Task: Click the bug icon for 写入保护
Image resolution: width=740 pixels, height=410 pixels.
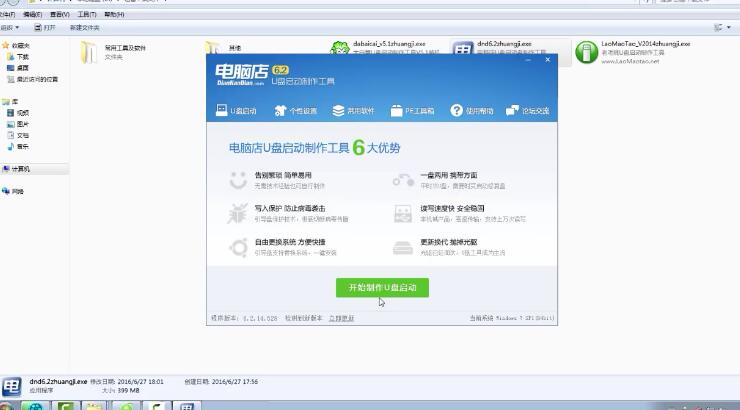Action: coord(237,214)
